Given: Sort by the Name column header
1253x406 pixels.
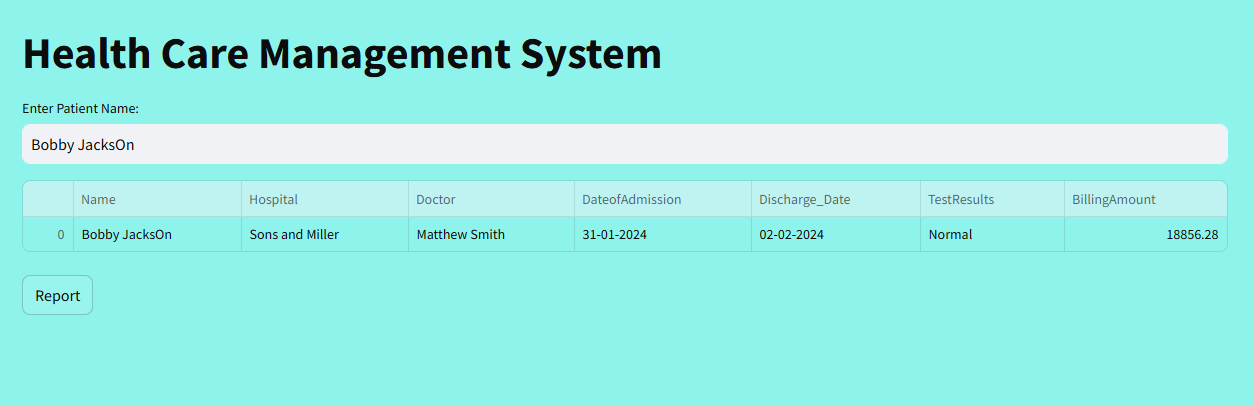Looking at the screenshot, I should (x=157, y=199).
